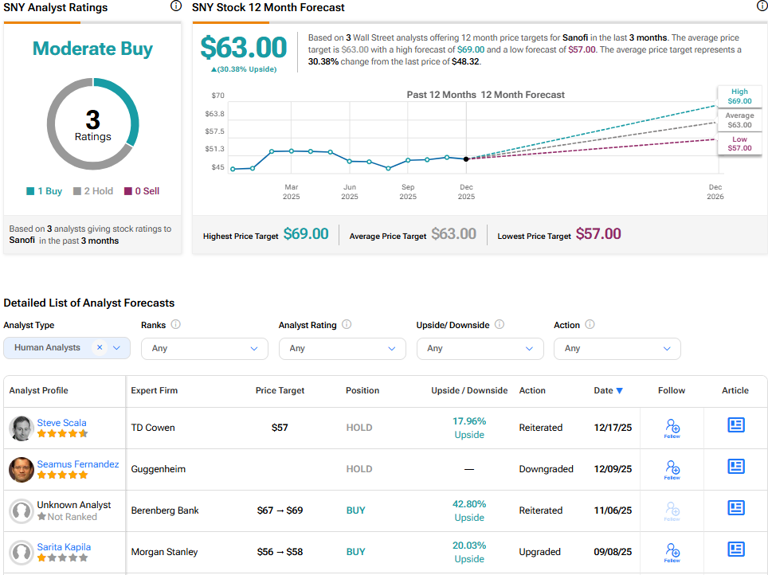Image resolution: width=768 pixels, height=575 pixels.
Task: Open the Analyst Rating dropdown
Action: (342, 348)
